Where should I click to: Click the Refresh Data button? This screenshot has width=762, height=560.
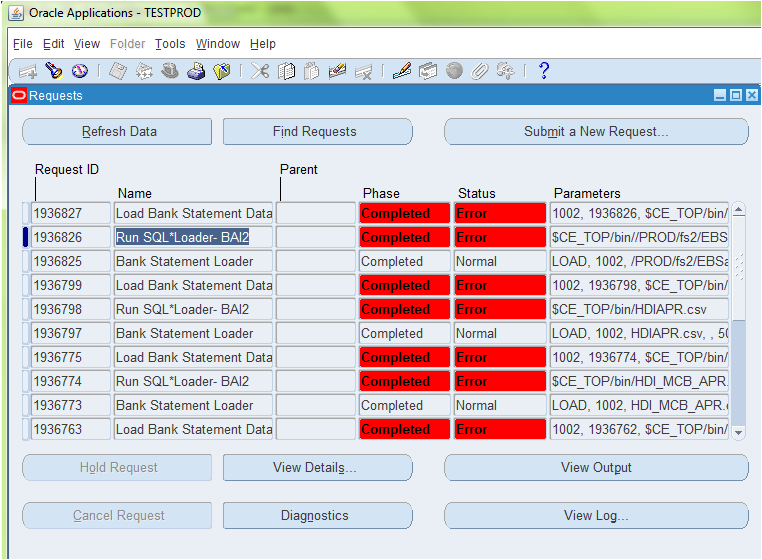(117, 132)
